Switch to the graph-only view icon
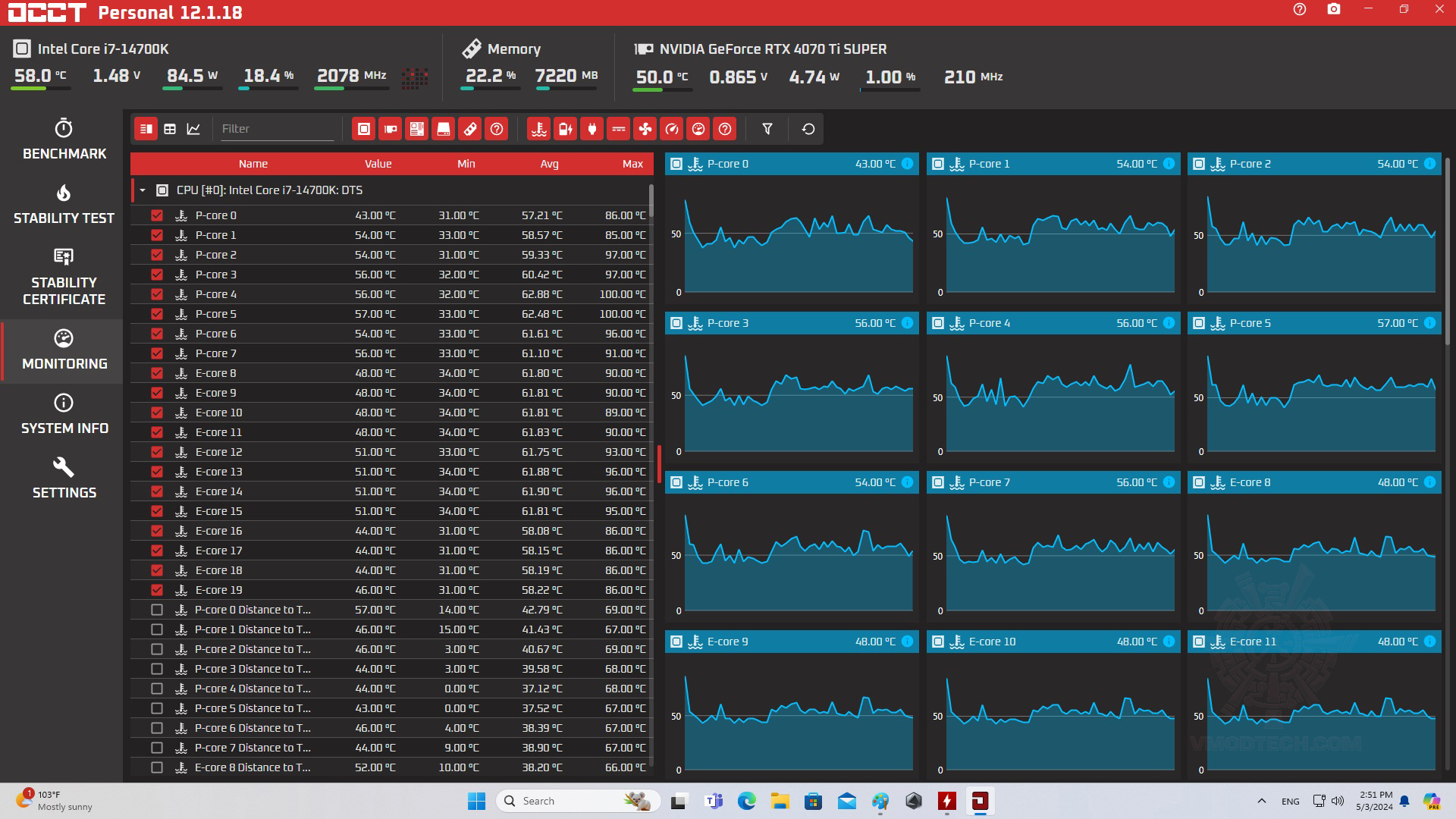This screenshot has height=819, width=1456. [193, 129]
